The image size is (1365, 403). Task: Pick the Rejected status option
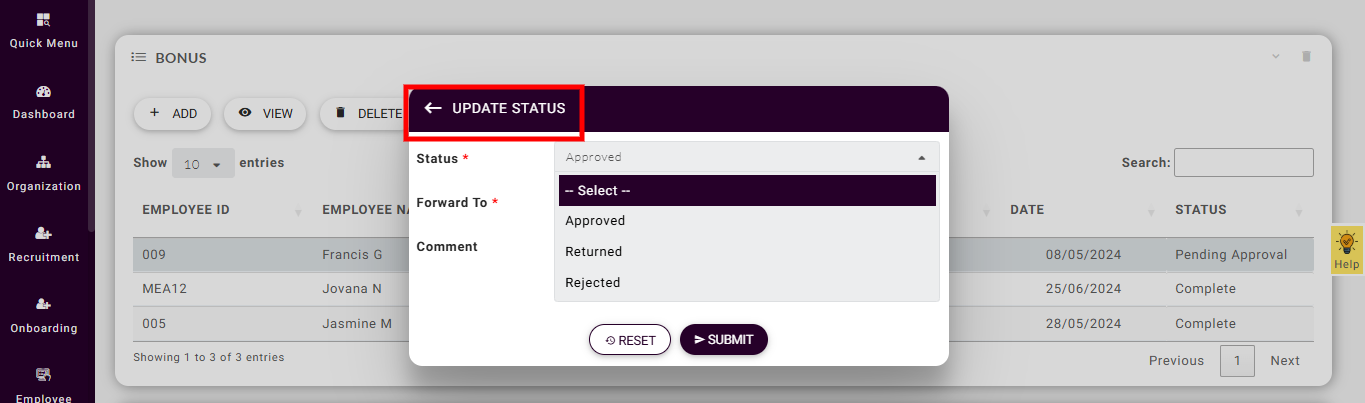pyautogui.click(x=593, y=283)
